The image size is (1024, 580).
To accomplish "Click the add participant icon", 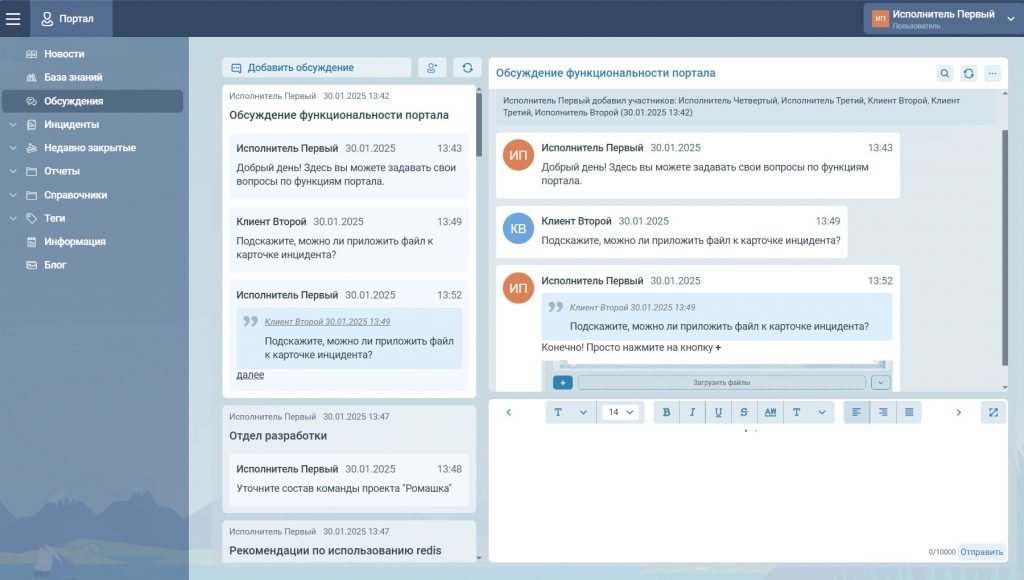I will tap(432, 68).
